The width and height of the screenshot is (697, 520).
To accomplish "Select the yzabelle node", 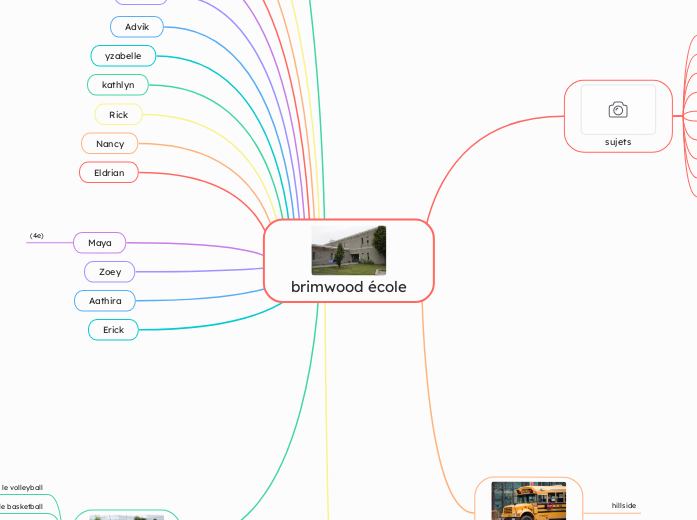I will coord(123,56).
